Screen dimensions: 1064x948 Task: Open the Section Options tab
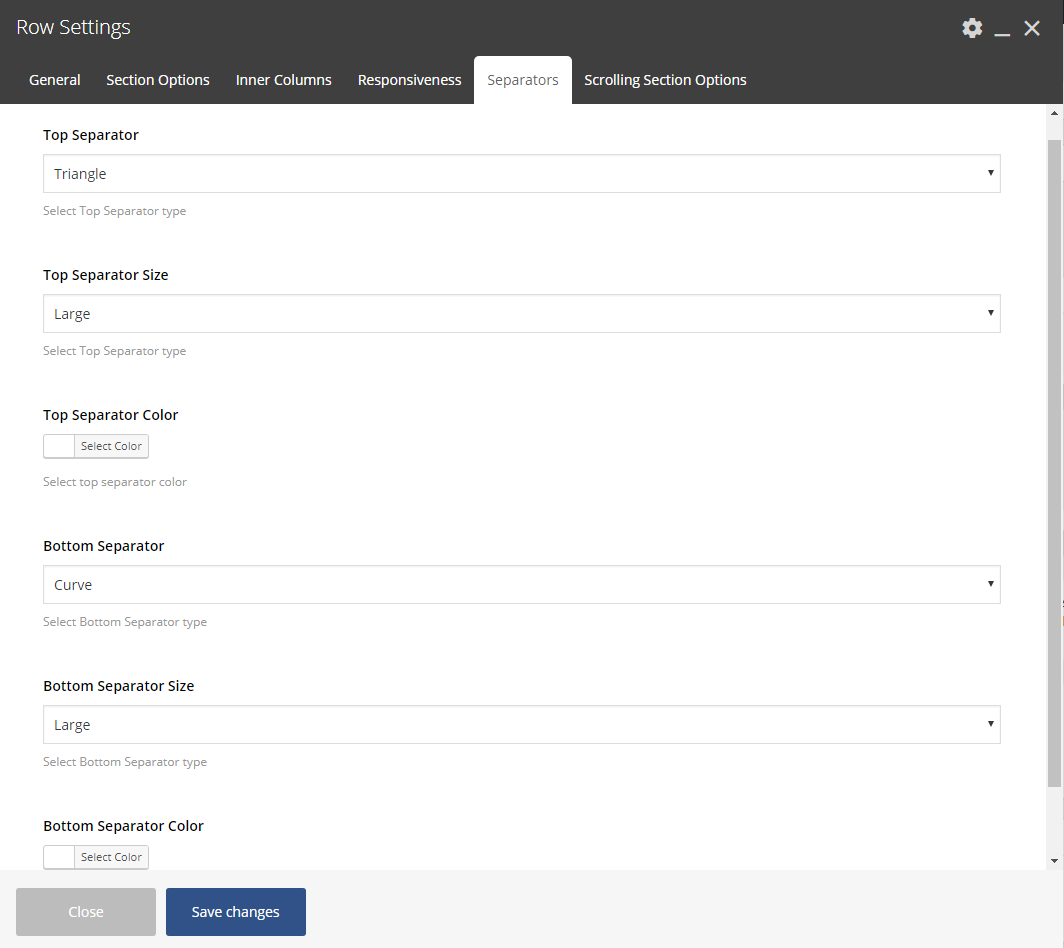click(x=157, y=80)
